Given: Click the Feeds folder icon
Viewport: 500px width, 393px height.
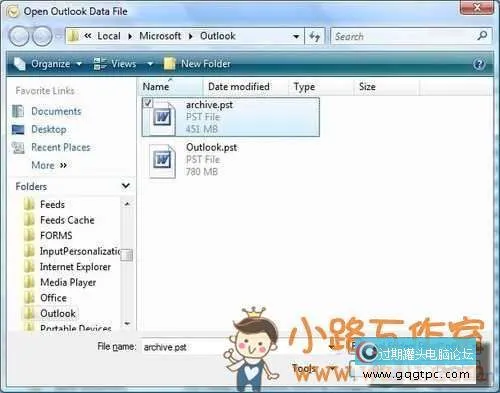Looking at the screenshot, I should (29, 204).
